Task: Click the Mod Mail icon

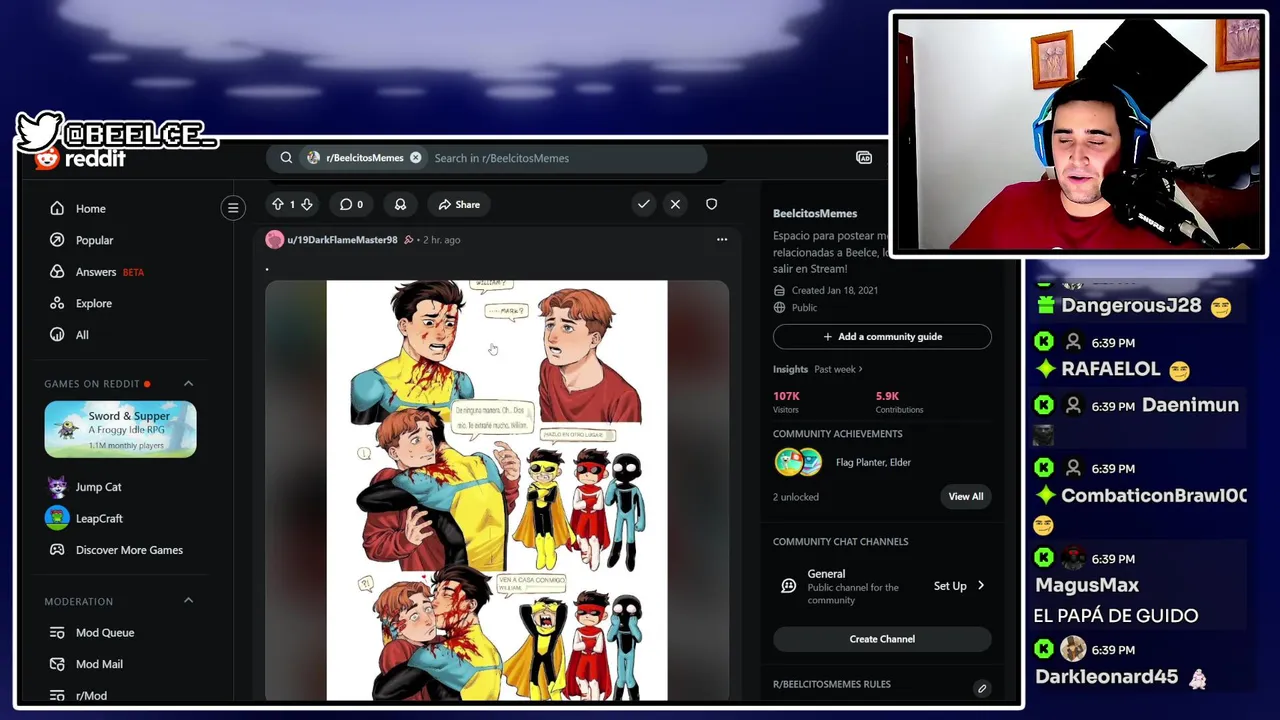Action: coord(57,664)
